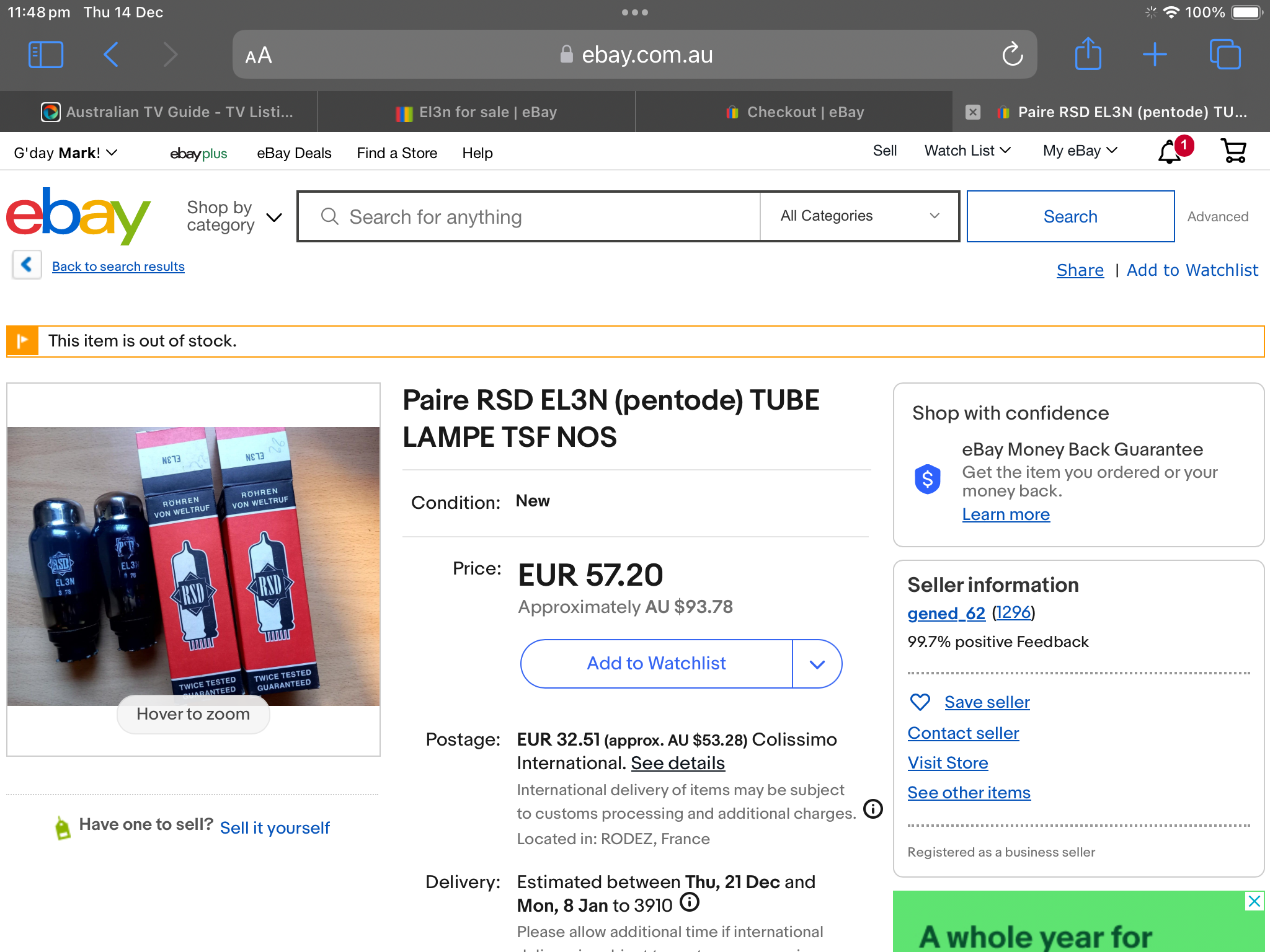Open Safari sidebar panel
Screen dimensions: 1270x952
46,55
